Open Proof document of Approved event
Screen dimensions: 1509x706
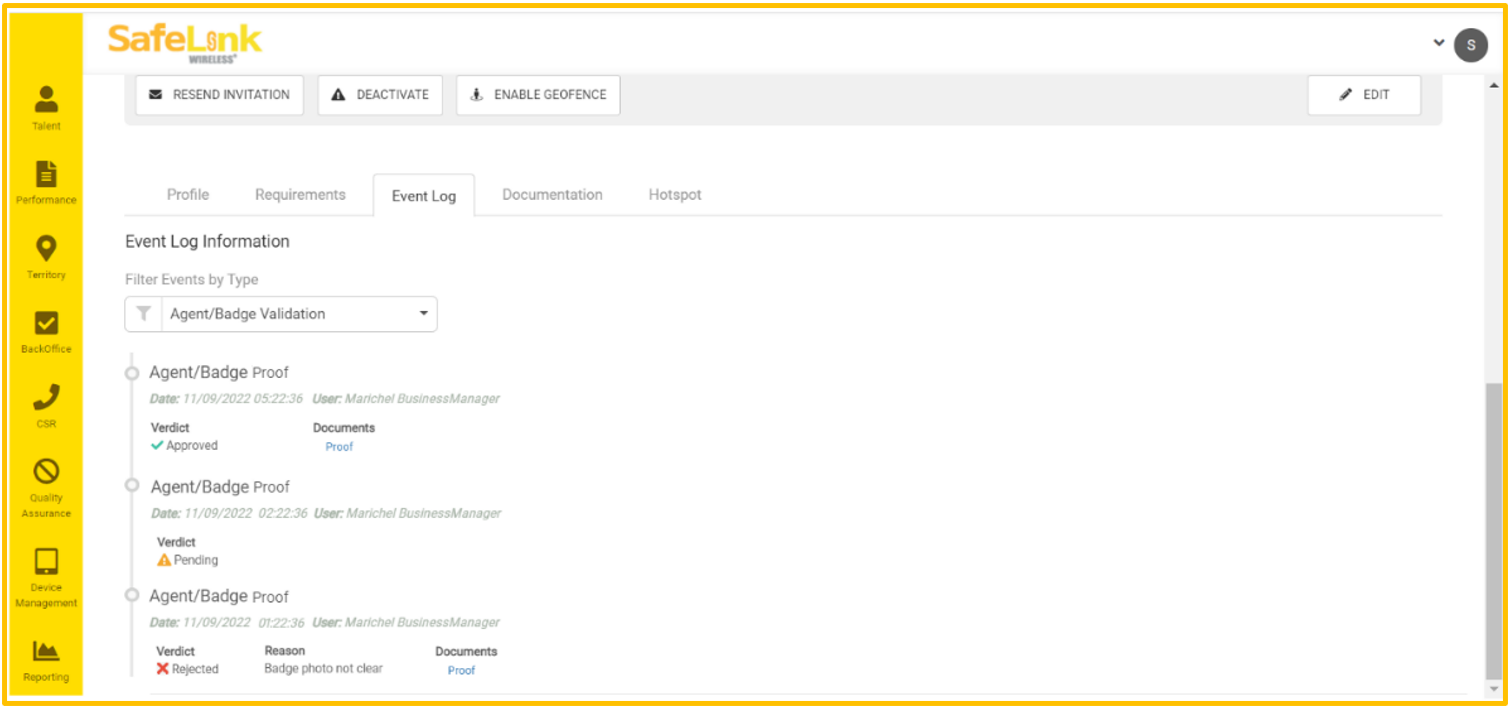[339, 447]
